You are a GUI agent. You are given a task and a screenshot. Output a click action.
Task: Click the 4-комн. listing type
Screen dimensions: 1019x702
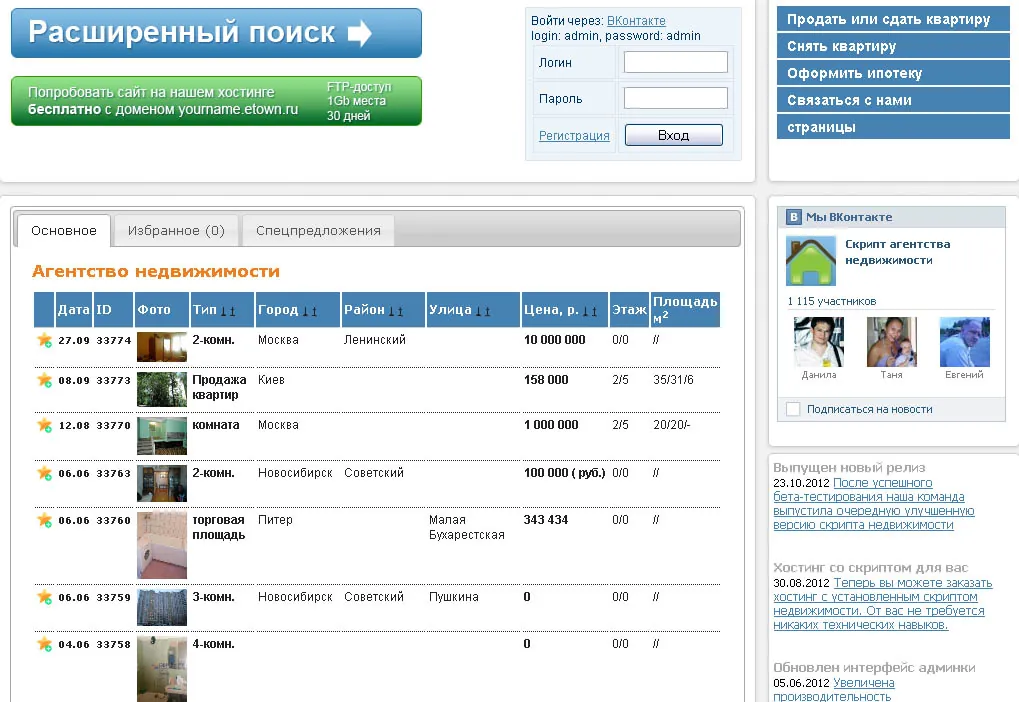(x=213, y=644)
